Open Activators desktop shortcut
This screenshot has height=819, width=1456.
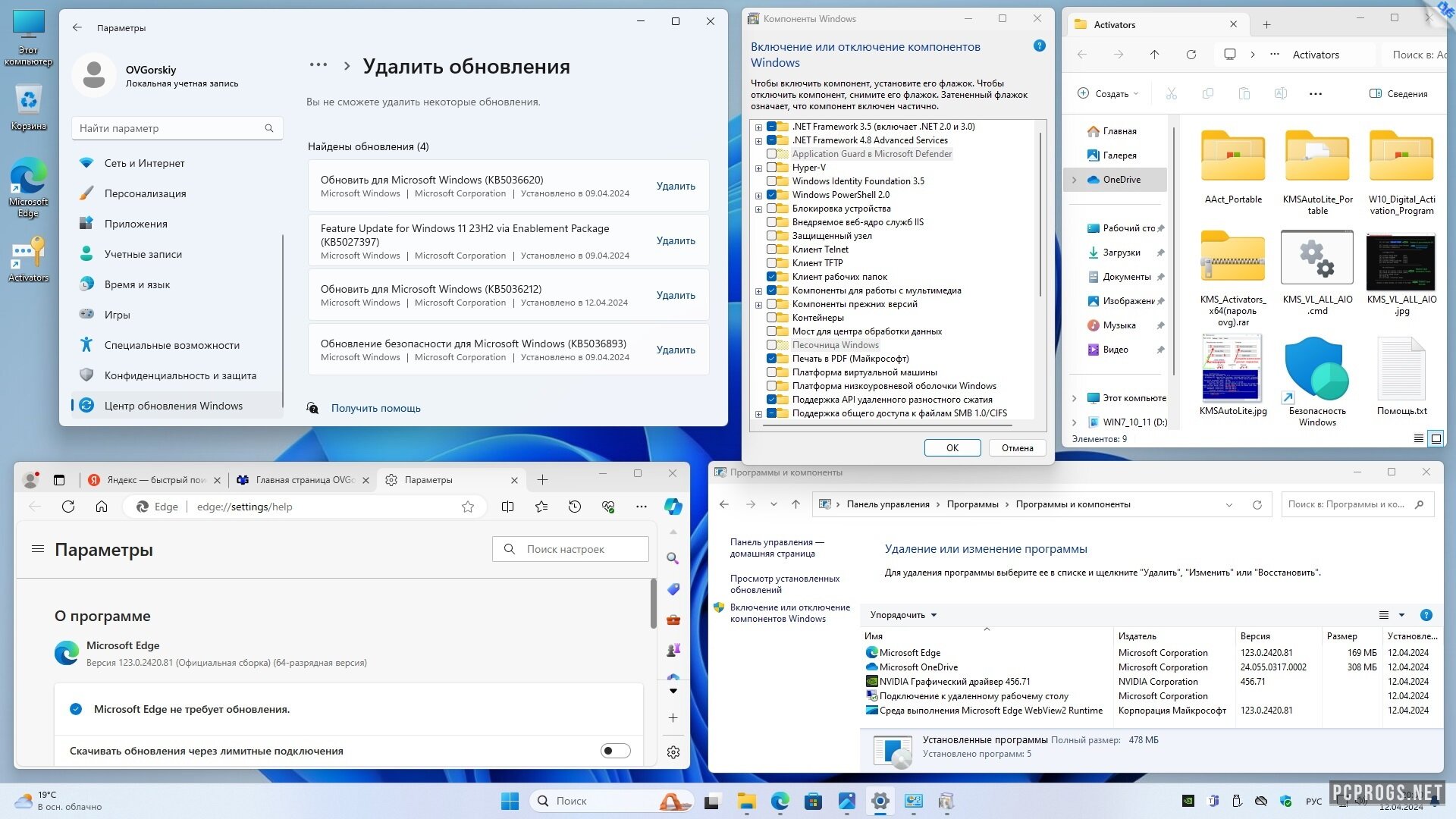coord(29,259)
